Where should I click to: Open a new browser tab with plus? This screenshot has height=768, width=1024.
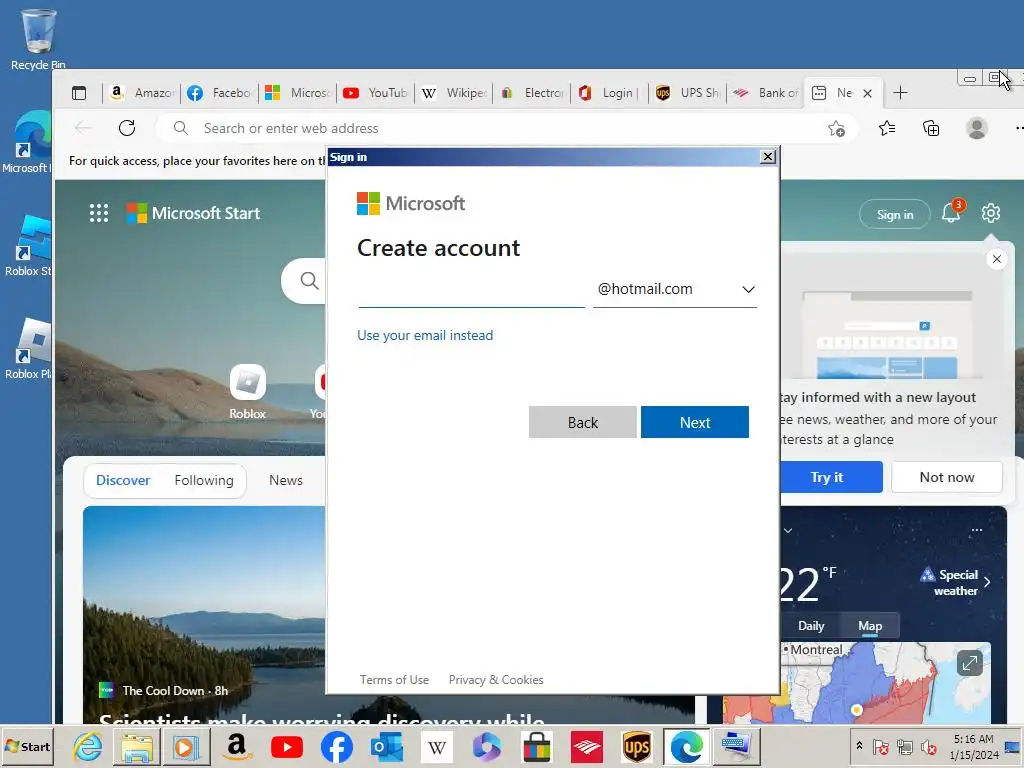click(900, 93)
